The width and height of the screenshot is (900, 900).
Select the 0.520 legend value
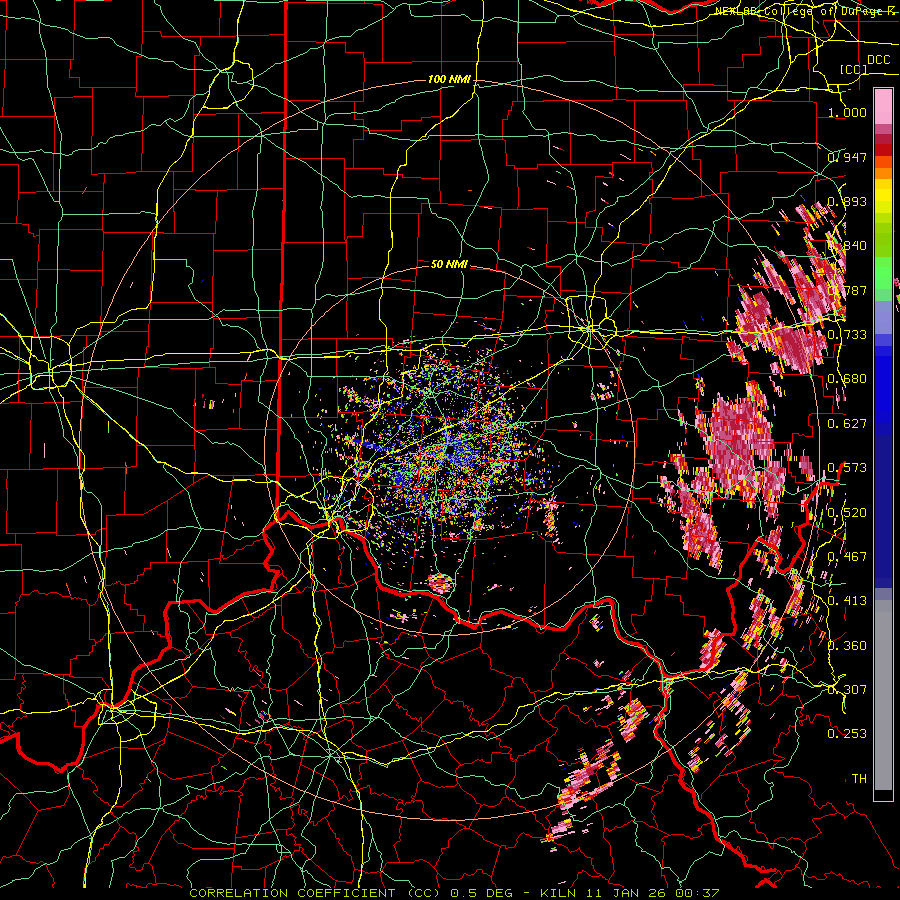click(847, 513)
